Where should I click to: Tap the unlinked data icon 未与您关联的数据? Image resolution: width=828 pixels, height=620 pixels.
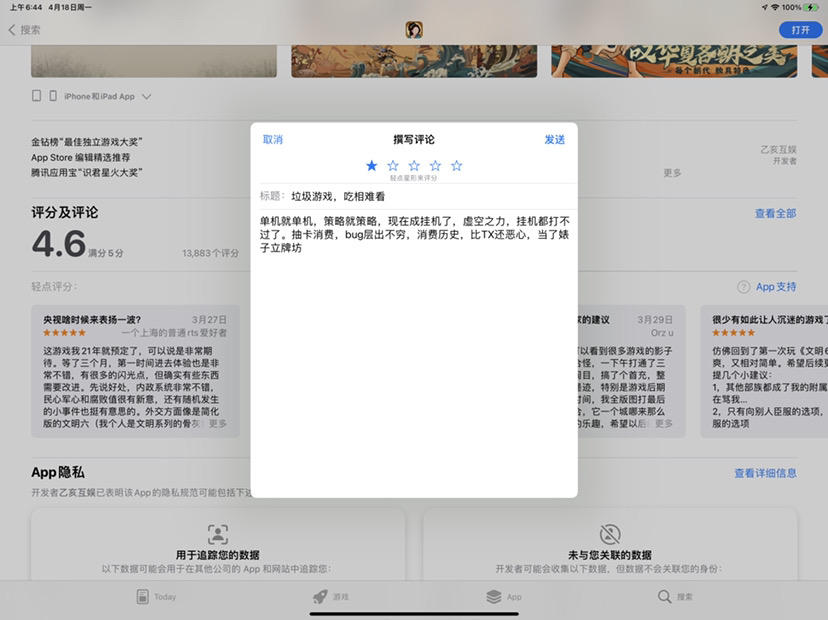[x=610, y=534]
